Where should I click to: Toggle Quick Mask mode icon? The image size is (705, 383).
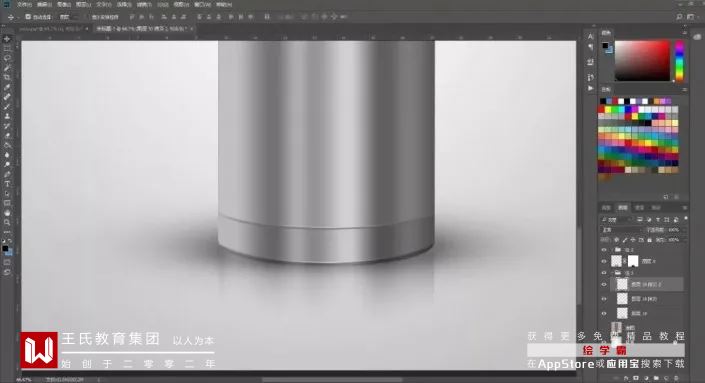click(7, 263)
